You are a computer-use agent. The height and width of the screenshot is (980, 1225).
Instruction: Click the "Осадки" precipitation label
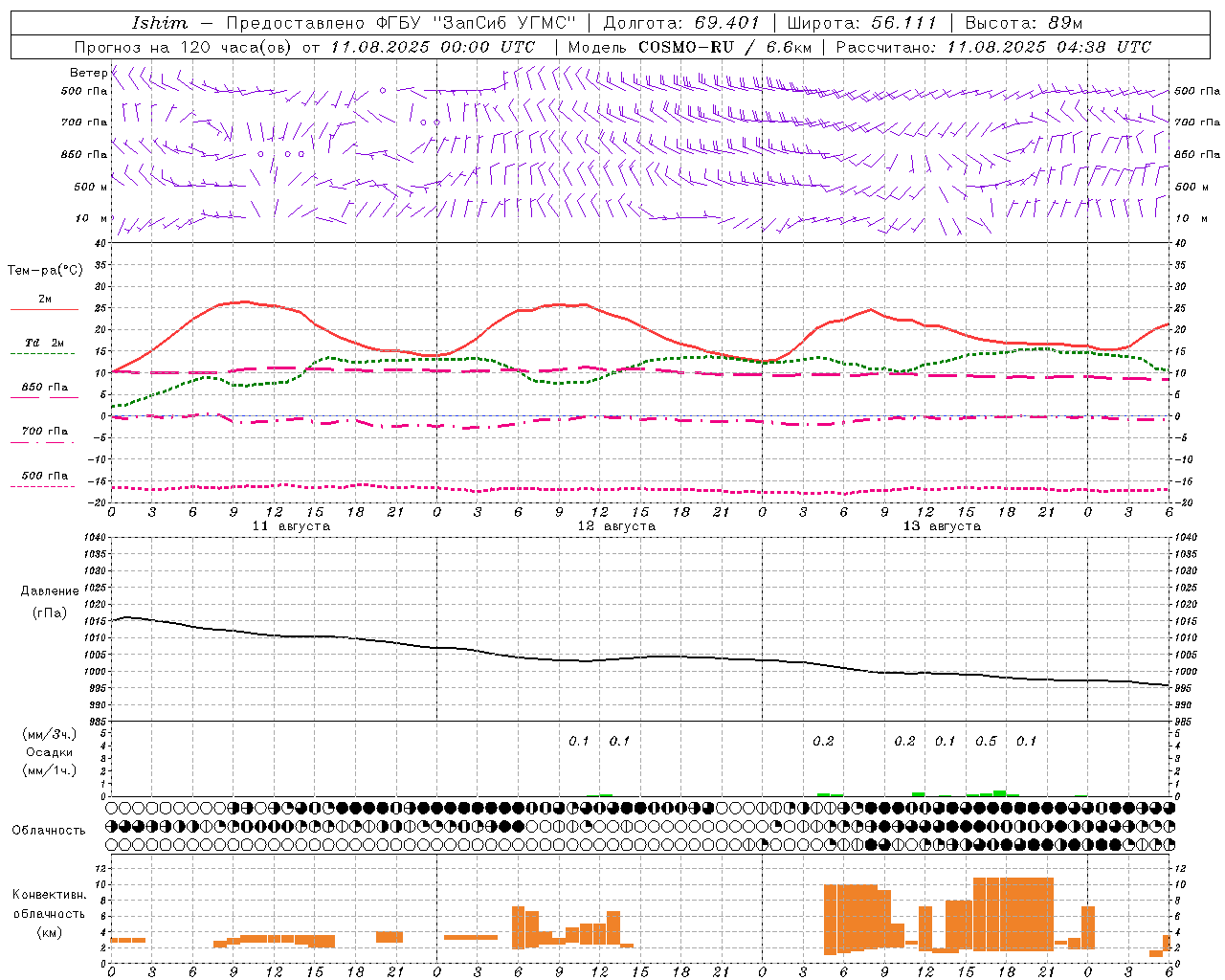click(50, 752)
